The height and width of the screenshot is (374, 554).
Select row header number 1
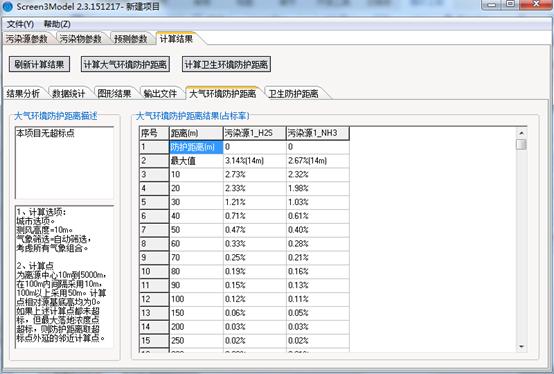(154, 147)
